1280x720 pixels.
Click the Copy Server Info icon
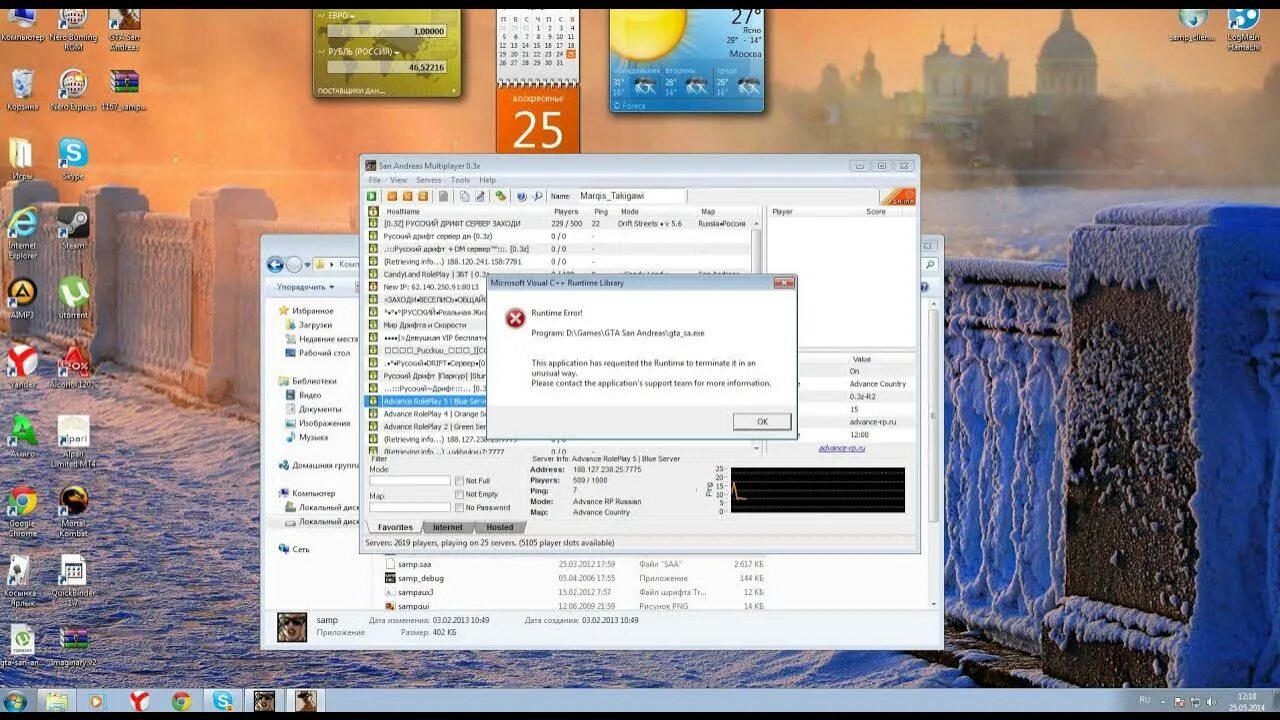point(465,196)
